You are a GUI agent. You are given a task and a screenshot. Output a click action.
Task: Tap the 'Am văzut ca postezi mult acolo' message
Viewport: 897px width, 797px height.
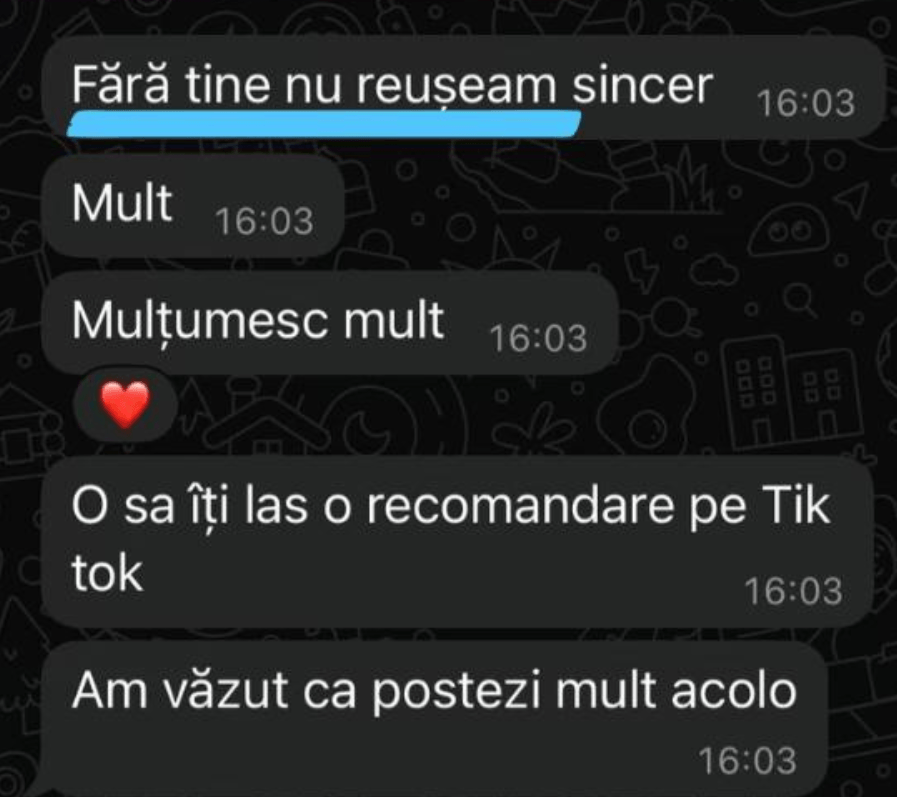click(435, 719)
